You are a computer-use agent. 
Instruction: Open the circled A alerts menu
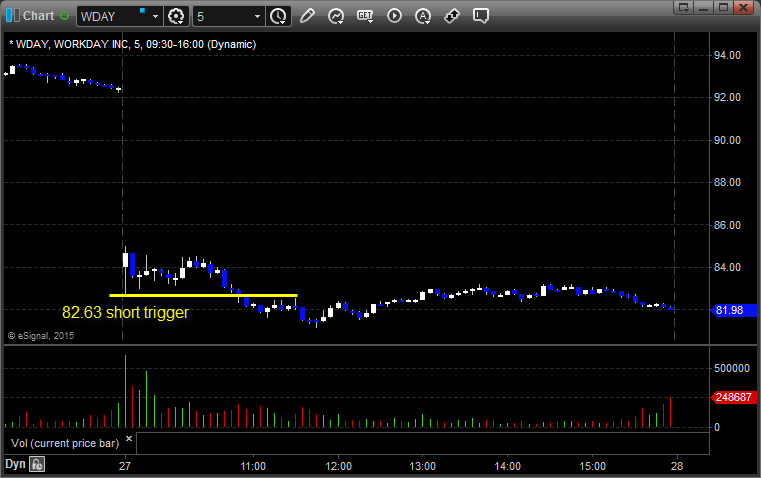pyautogui.click(x=423, y=16)
